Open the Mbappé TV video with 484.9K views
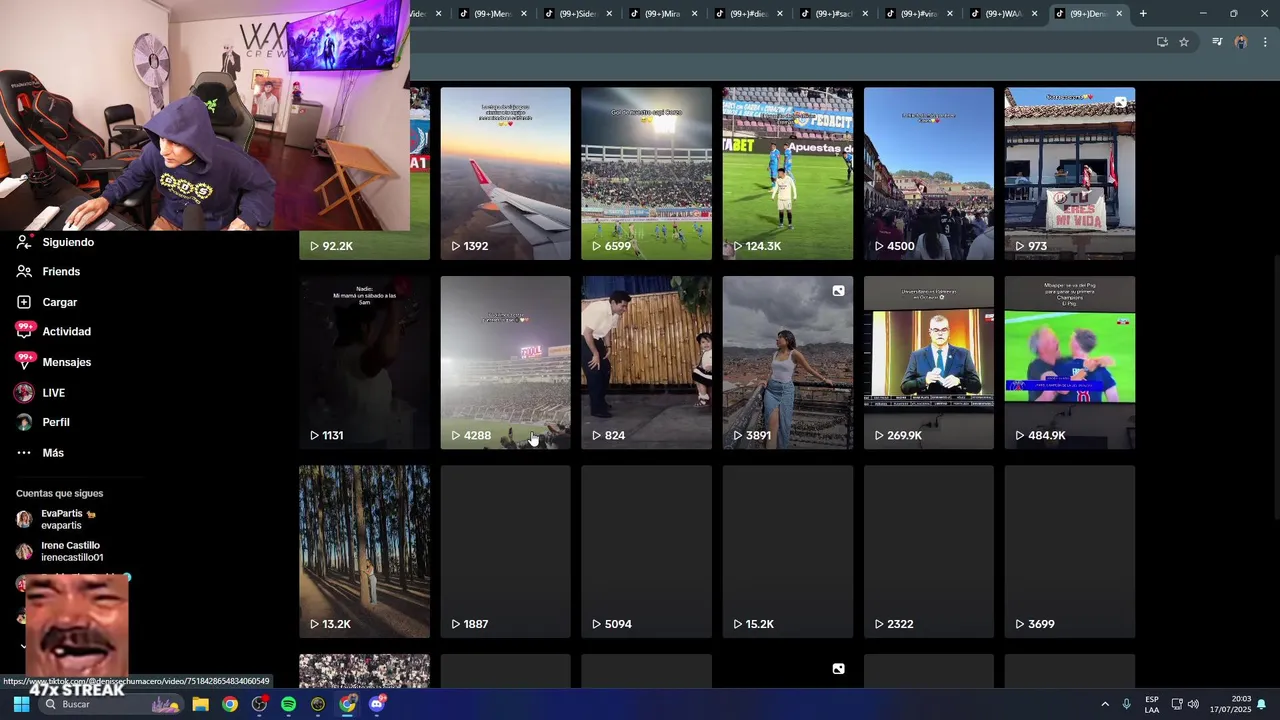The image size is (1280, 720). click(x=1070, y=362)
